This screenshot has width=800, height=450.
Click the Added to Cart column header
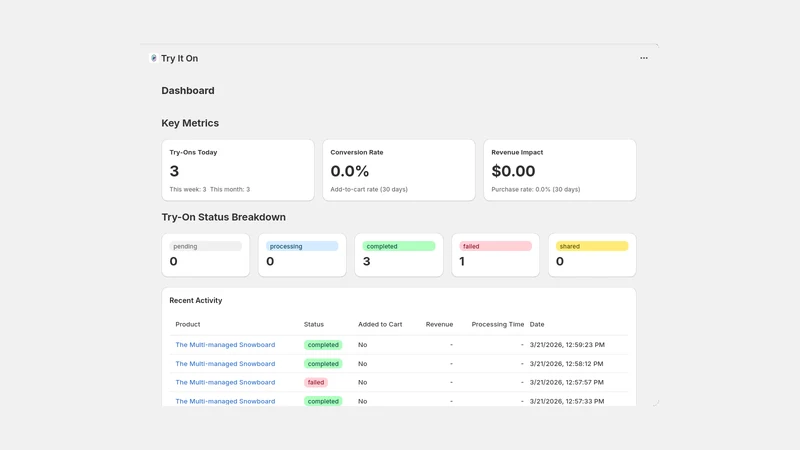(x=380, y=324)
